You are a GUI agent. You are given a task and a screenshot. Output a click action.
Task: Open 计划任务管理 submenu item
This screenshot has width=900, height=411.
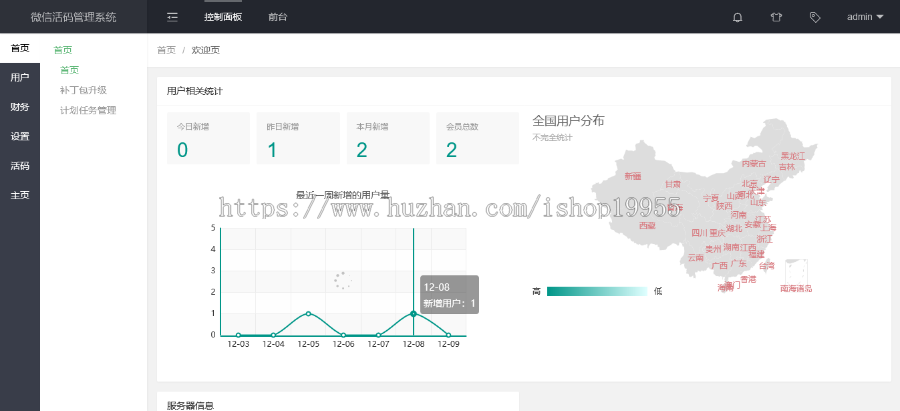click(x=88, y=110)
